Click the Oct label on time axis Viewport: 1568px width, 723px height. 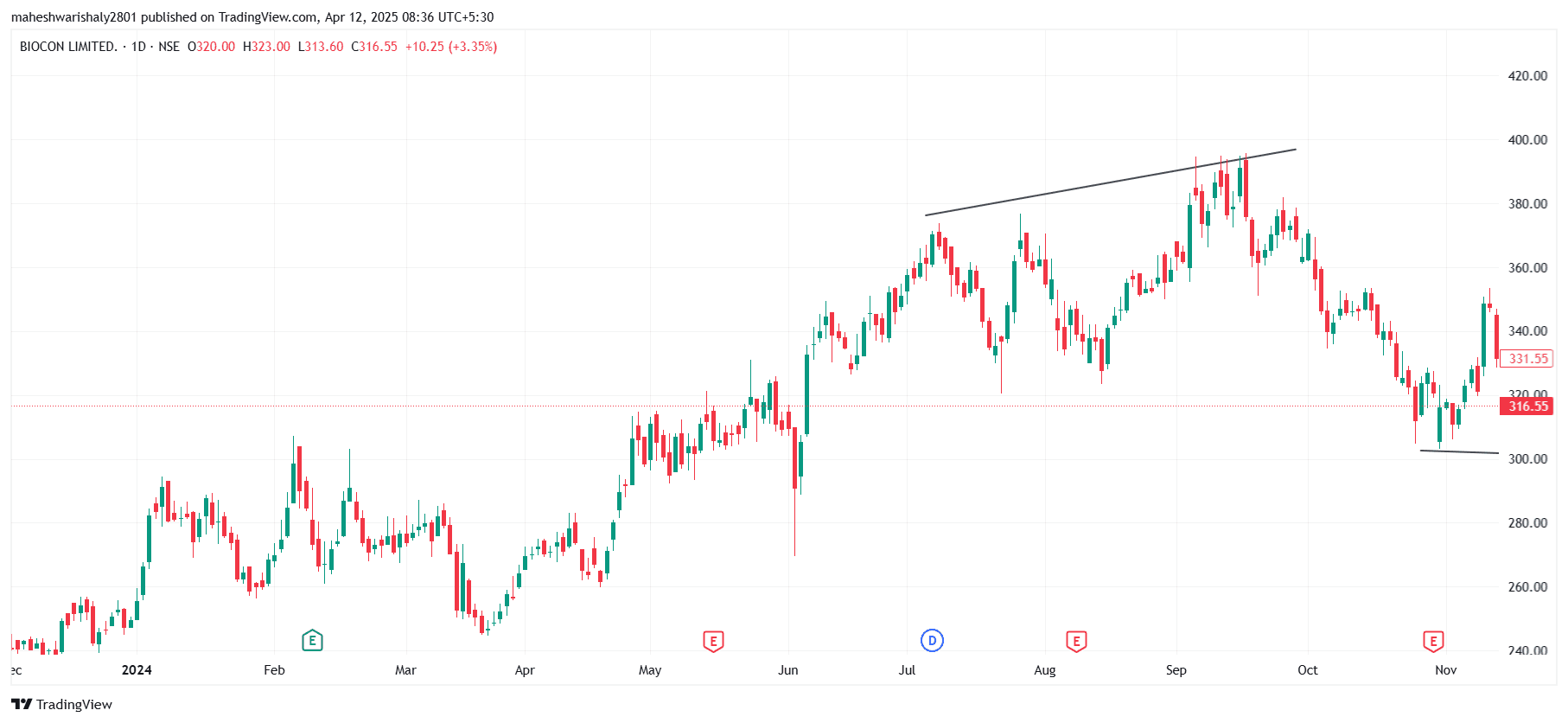[x=1308, y=670]
